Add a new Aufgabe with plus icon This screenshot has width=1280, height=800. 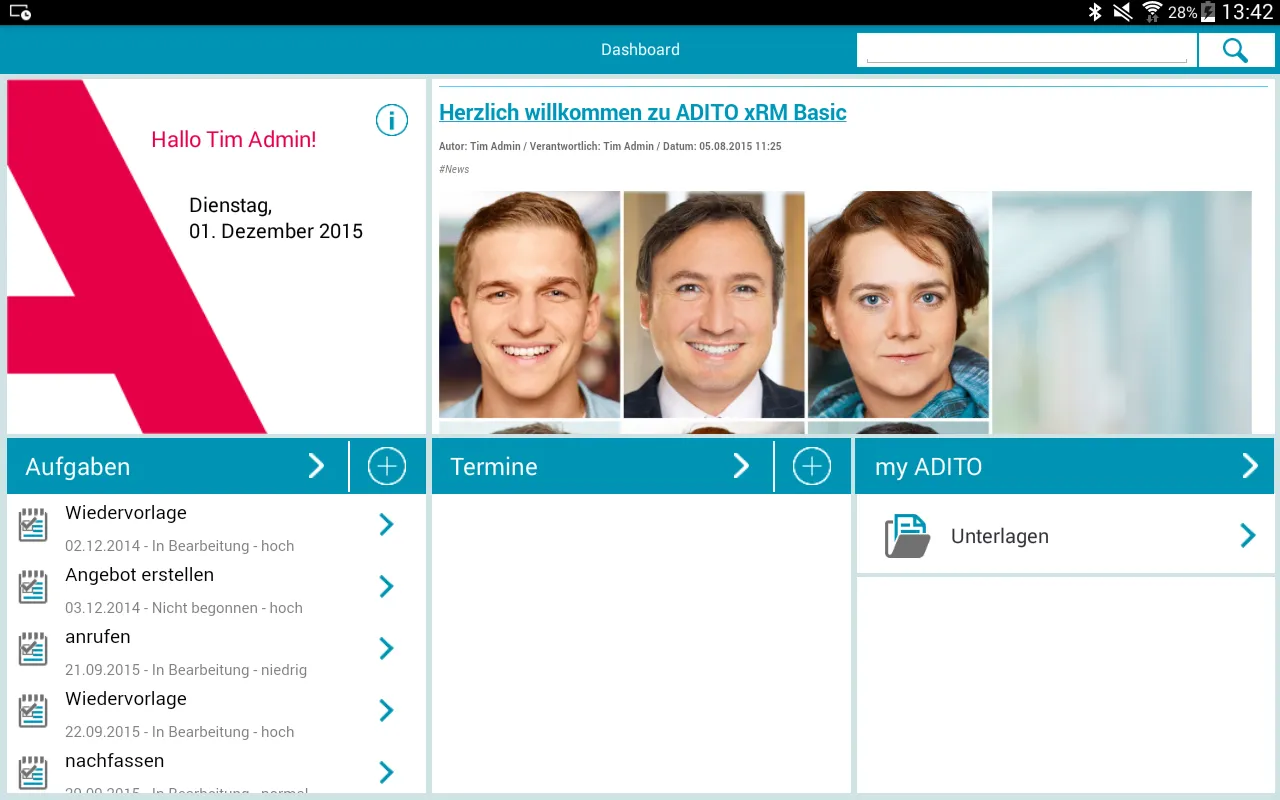pos(387,466)
